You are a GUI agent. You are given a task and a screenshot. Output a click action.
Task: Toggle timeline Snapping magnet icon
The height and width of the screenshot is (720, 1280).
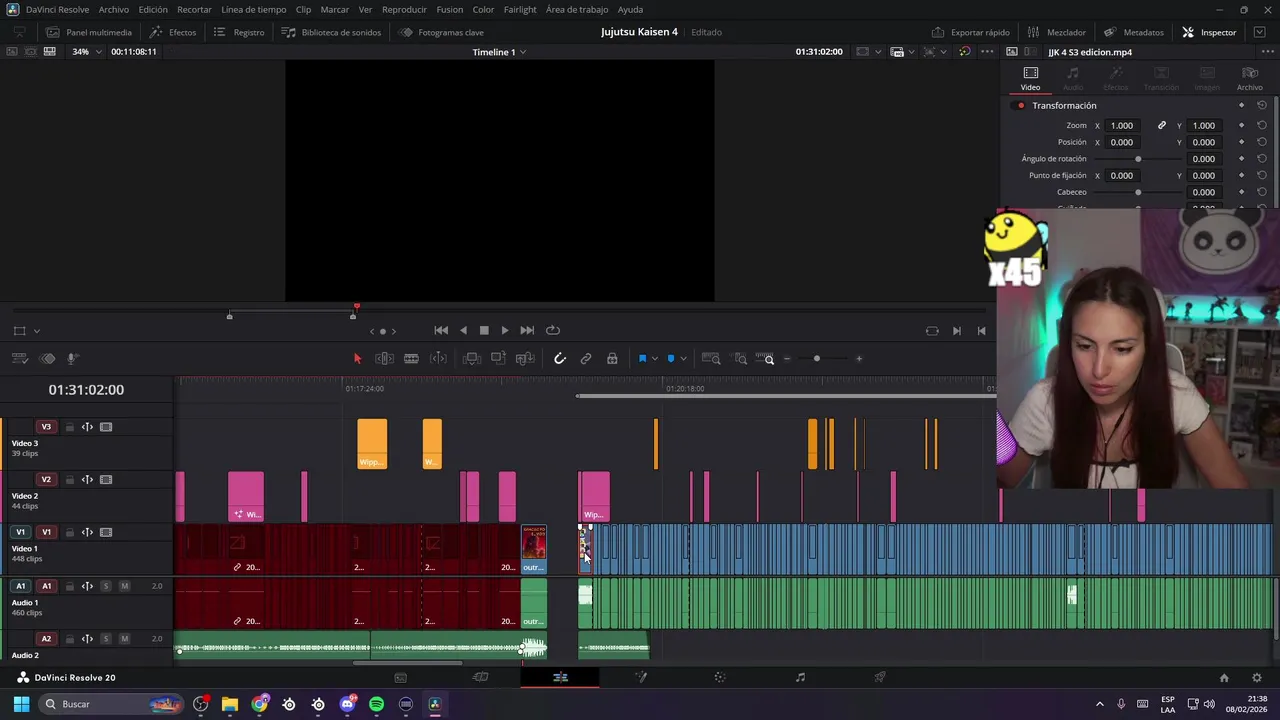(x=560, y=359)
